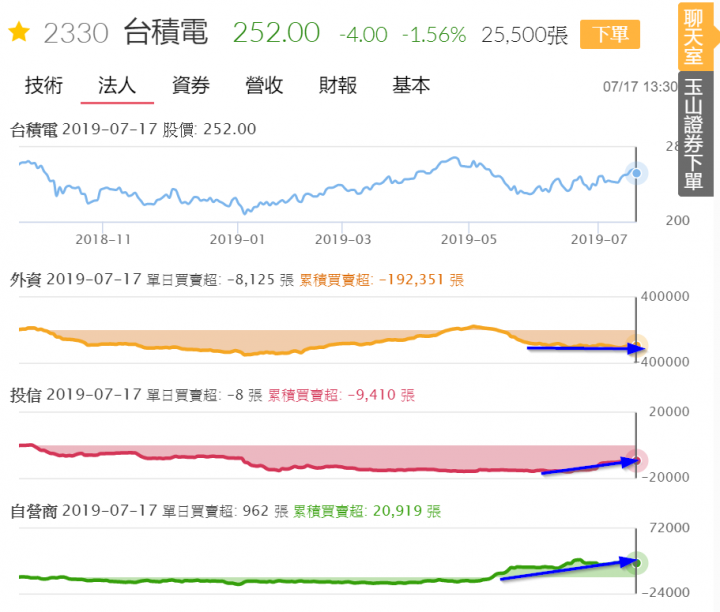The height and width of the screenshot is (612, 720).
Task: Select the 法人 tab
Action: coord(117,86)
